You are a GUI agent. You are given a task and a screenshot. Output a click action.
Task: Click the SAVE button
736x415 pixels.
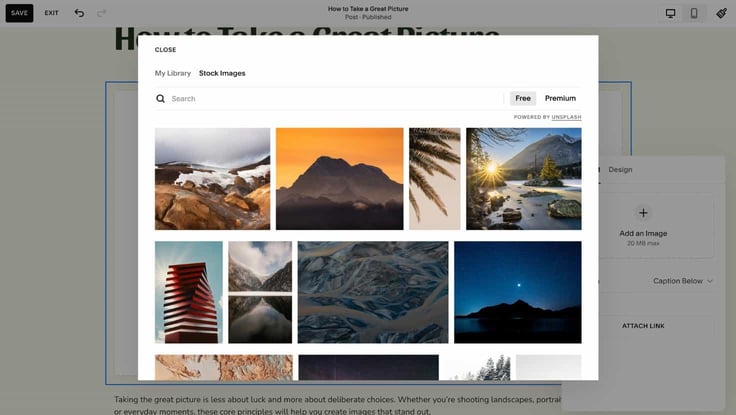(19, 13)
